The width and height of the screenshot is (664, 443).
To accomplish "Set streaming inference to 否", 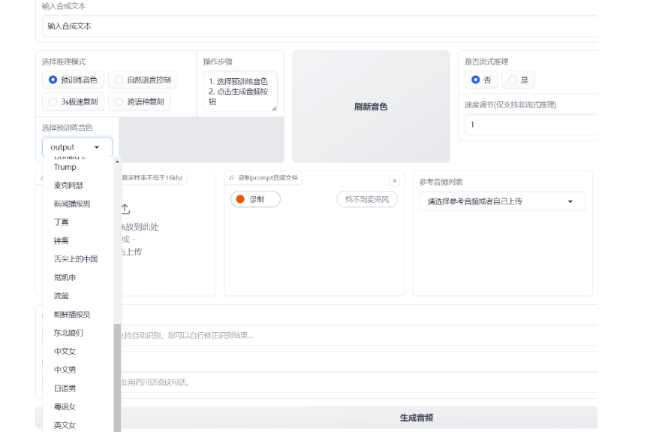I will tap(476, 80).
